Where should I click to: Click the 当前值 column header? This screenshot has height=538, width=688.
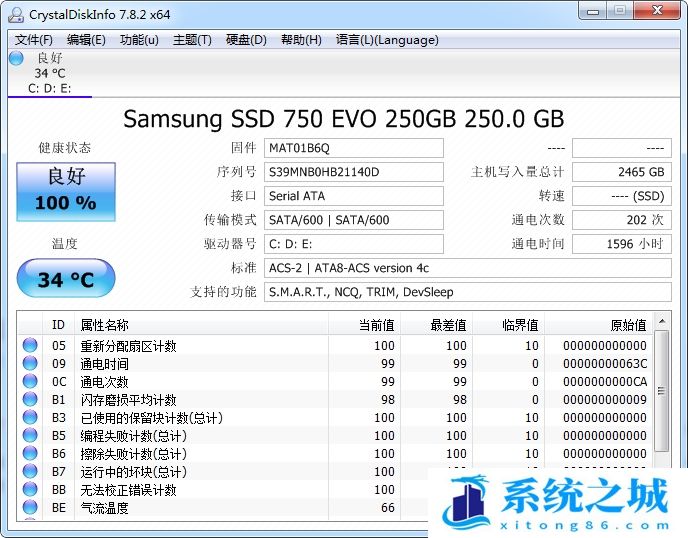[364, 325]
